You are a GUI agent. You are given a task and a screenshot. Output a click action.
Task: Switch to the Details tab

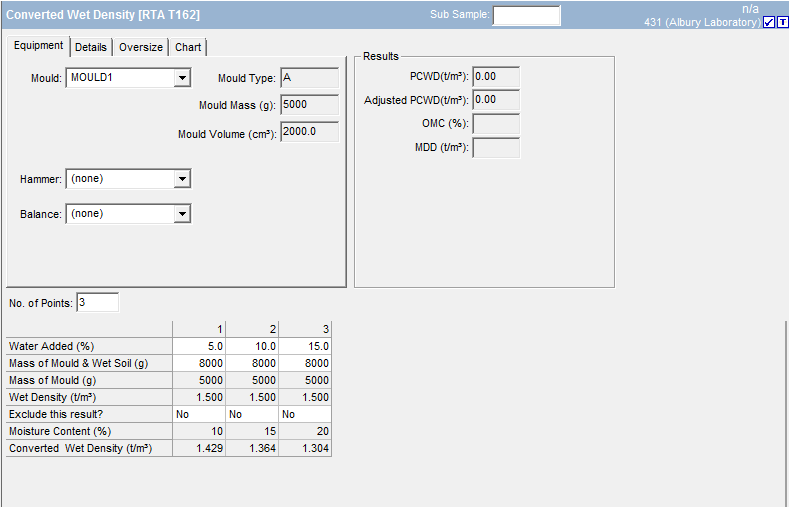(91, 47)
